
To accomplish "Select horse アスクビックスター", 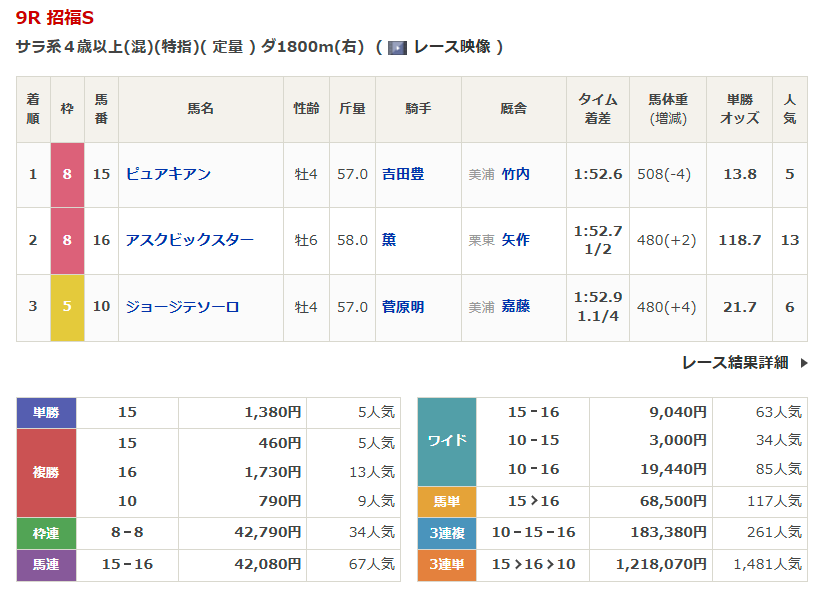I will click(x=189, y=240).
